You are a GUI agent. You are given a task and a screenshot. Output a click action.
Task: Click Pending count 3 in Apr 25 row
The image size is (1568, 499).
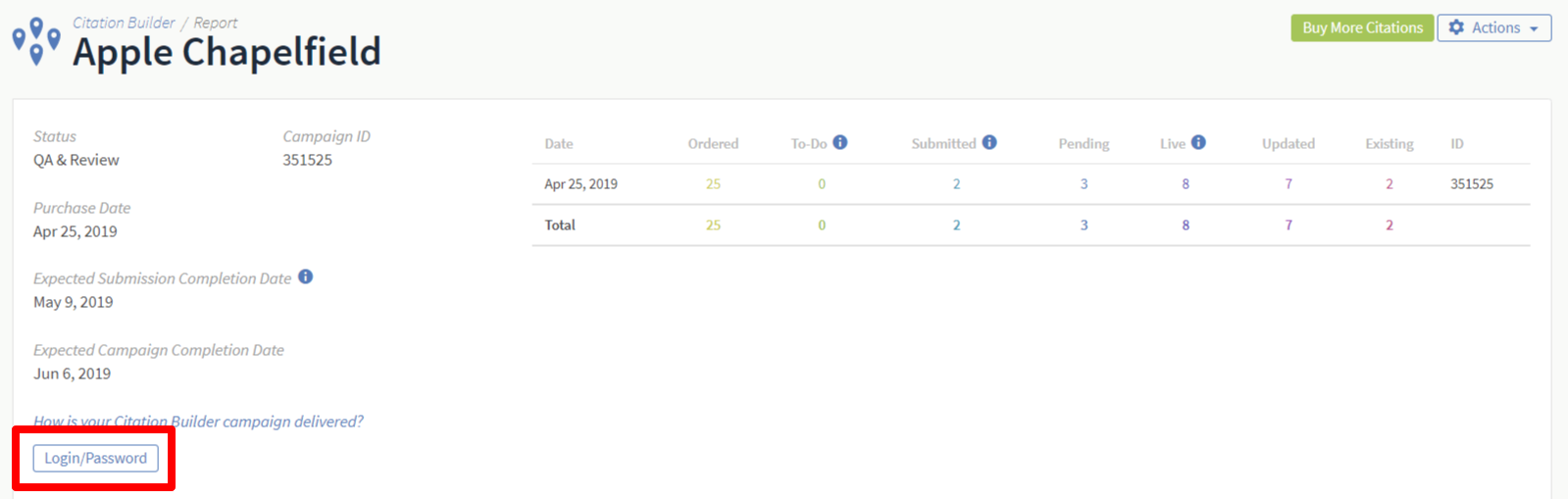(x=1084, y=184)
